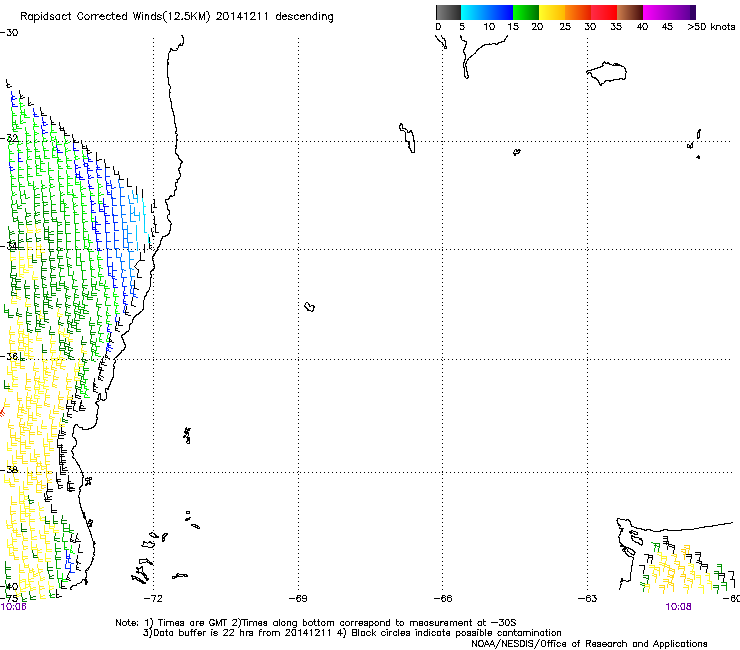Image resolution: width=740 pixels, height=650 pixels.
Task: Click the small island outline near -69, -35
Action: click(x=310, y=307)
